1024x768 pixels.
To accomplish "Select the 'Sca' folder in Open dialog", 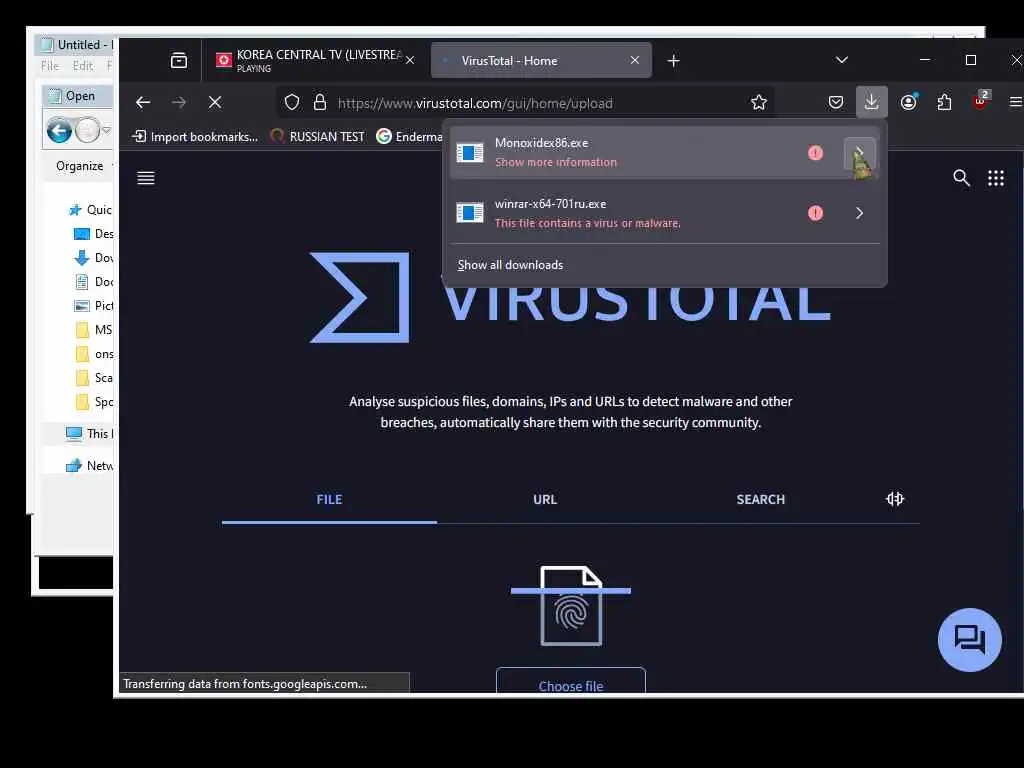I will click(93, 377).
